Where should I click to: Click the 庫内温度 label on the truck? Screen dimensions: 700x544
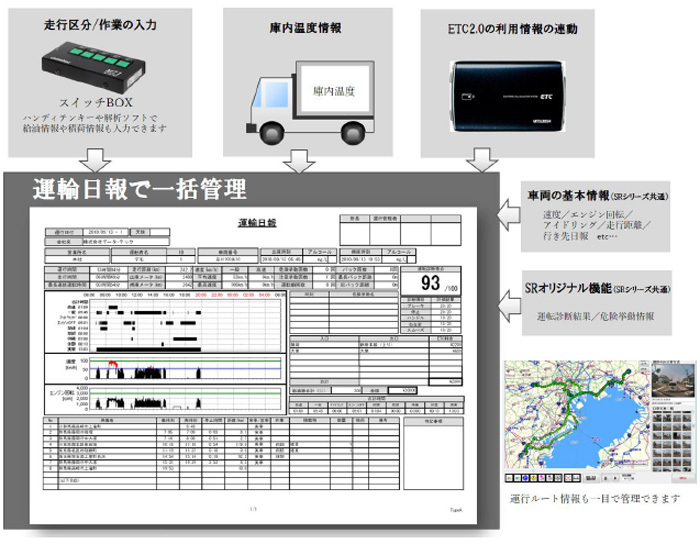(334, 92)
